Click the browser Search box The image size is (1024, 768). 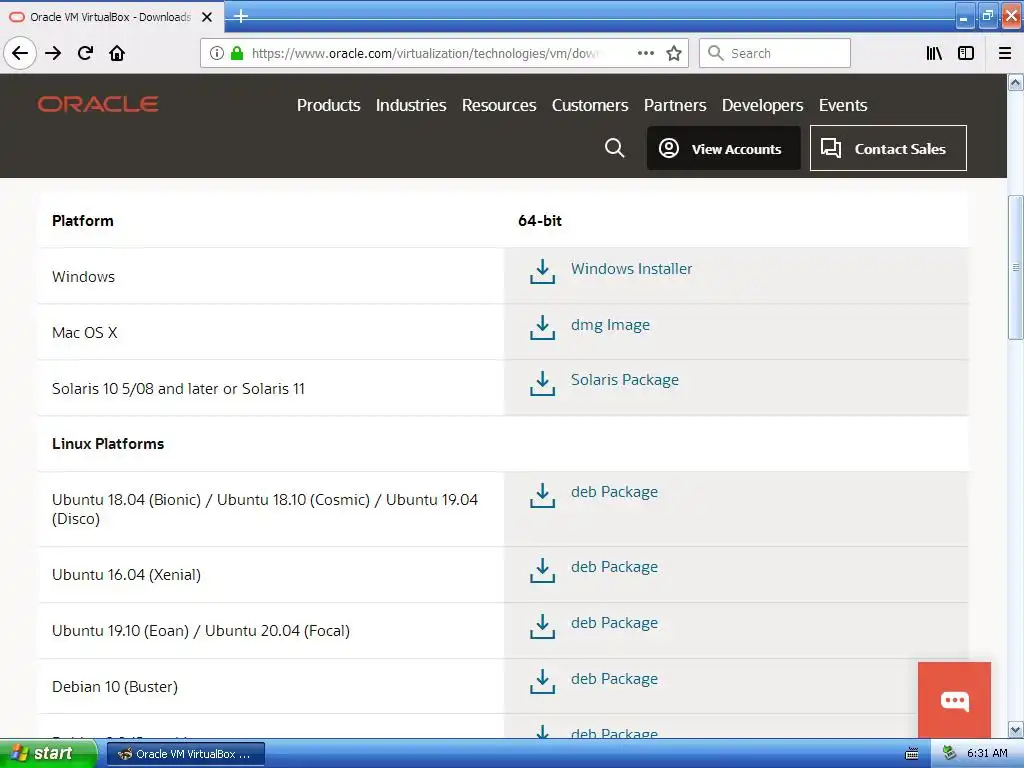coord(775,53)
